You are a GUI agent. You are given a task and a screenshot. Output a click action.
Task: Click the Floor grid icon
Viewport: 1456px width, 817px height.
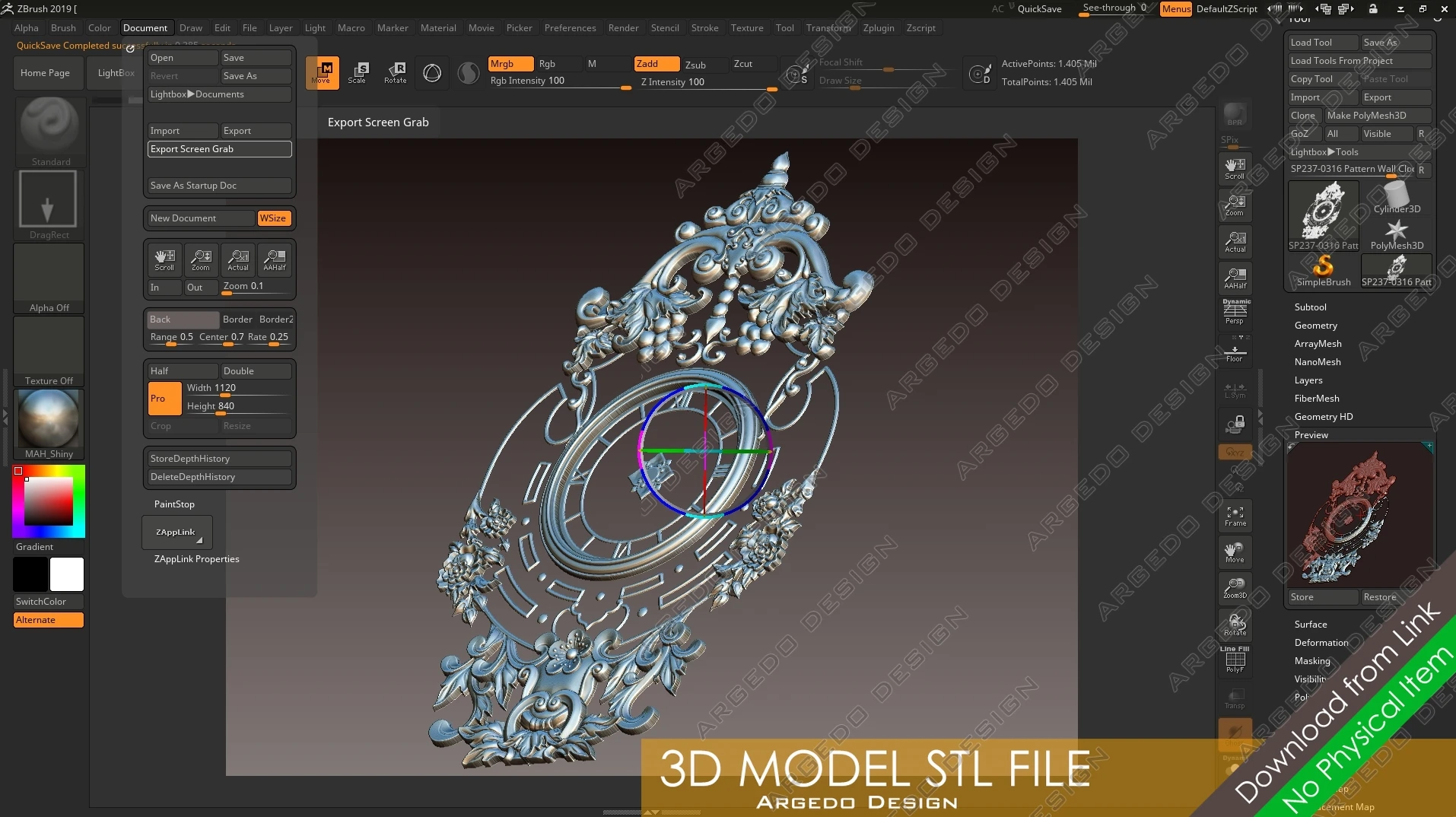pyautogui.click(x=1235, y=354)
